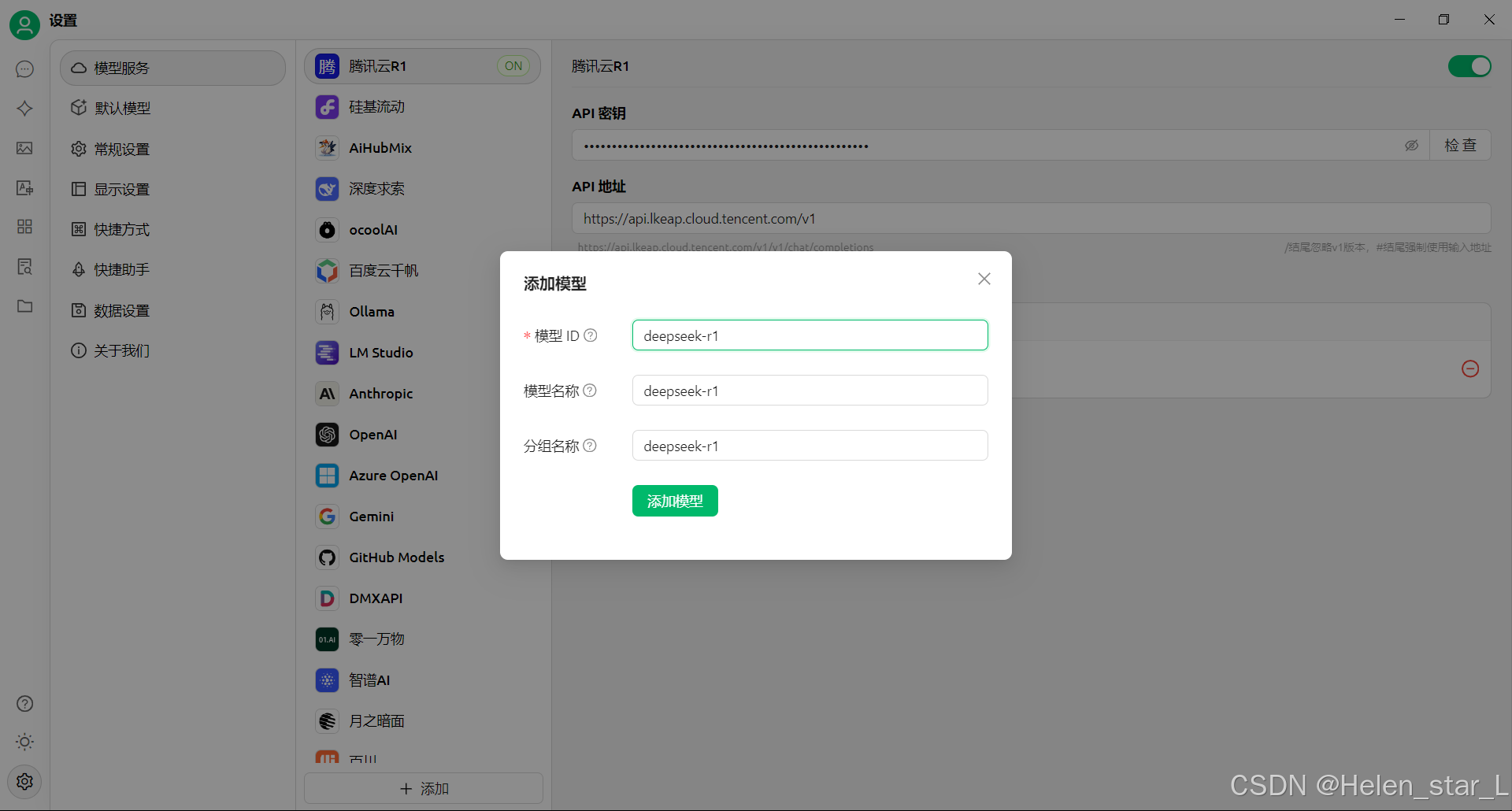Select 深度求索 provider

tap(422, 189)
